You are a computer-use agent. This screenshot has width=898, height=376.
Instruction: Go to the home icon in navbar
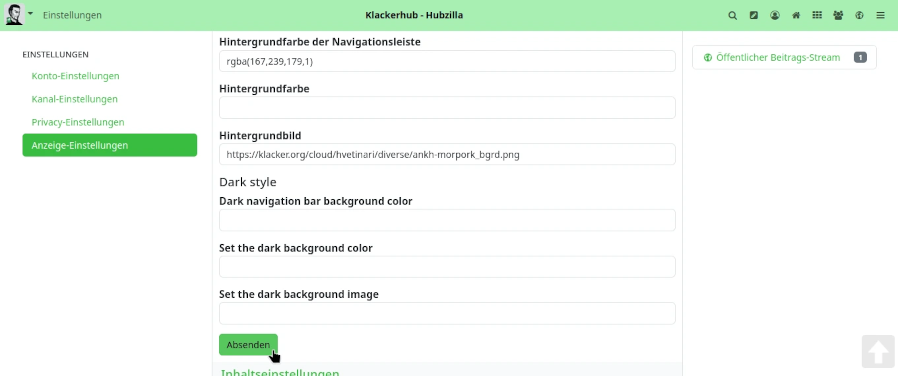pyautogui.click(x=796, y=15)
